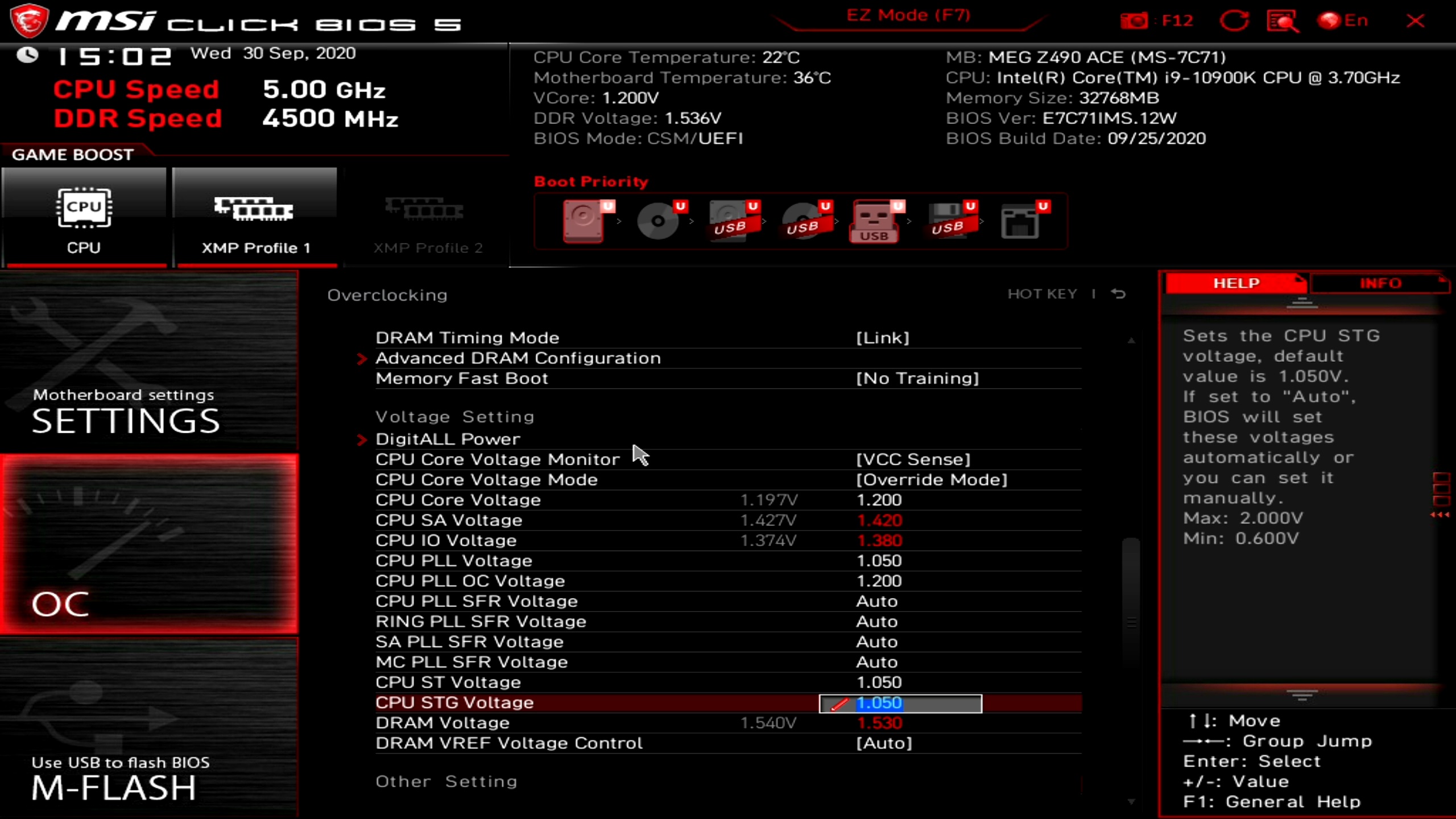
Task: Click the hotkey back arrow icon
Action: [1118, 294]
